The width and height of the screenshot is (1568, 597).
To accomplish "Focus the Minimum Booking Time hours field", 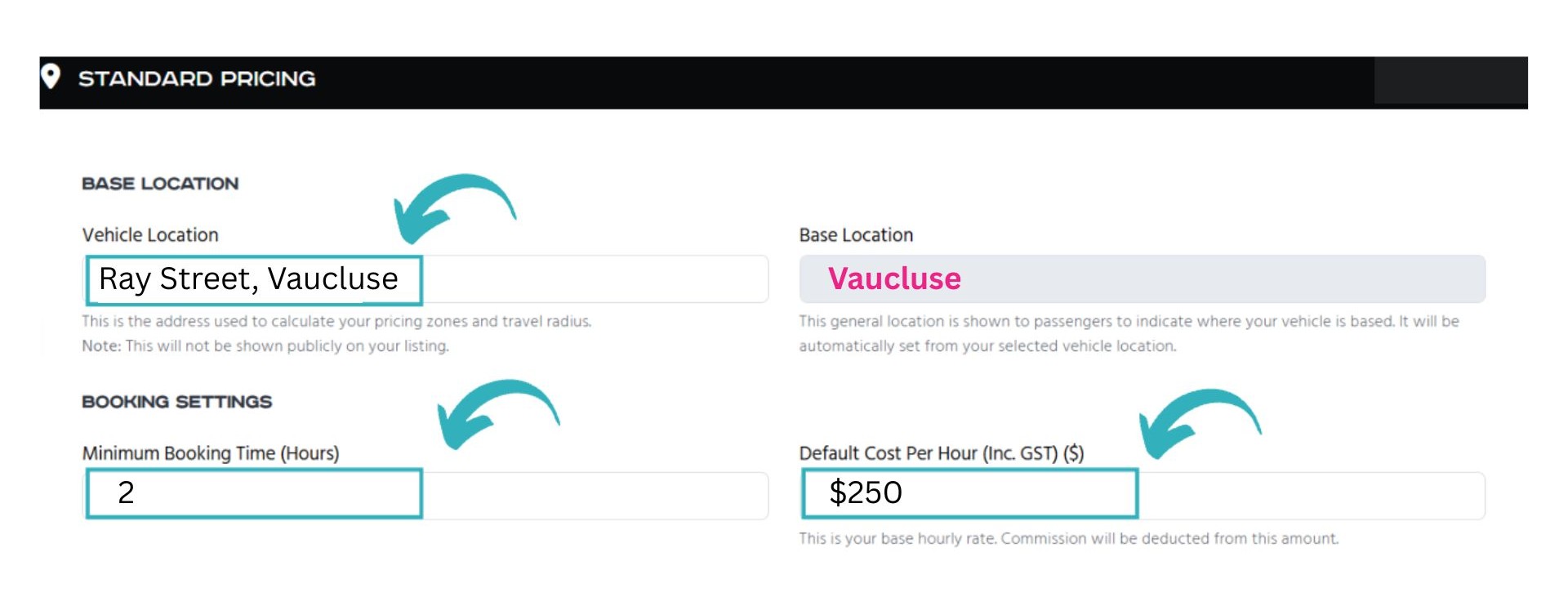I will click(x=425, y=494).
